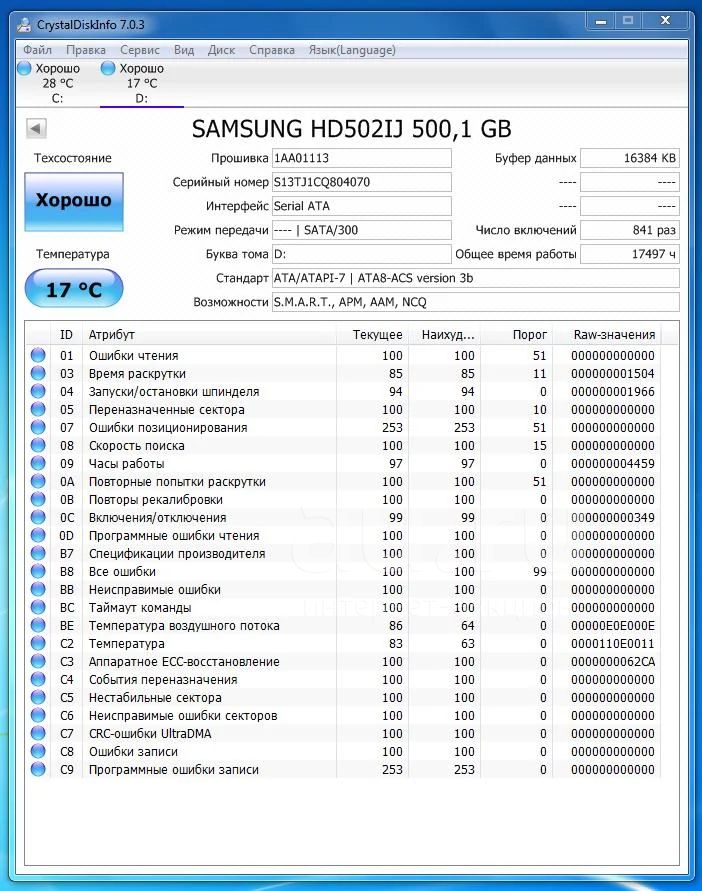Viewport: 702px width, 891px height.
Task: Open the Справка menu
Action: pyautogui.click(x=272, y=50)
